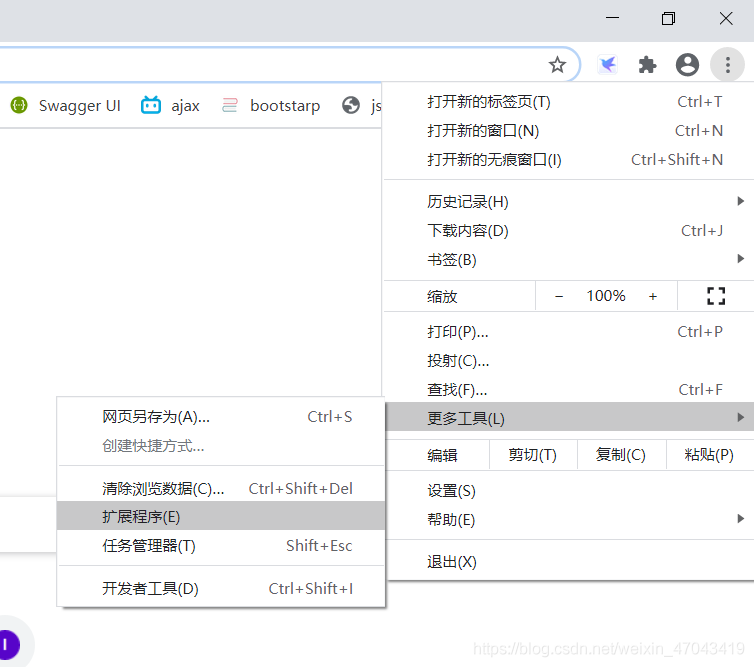Open the ajax bookmark
Viewport: 754px width, 667px height.
coord(170,105)
